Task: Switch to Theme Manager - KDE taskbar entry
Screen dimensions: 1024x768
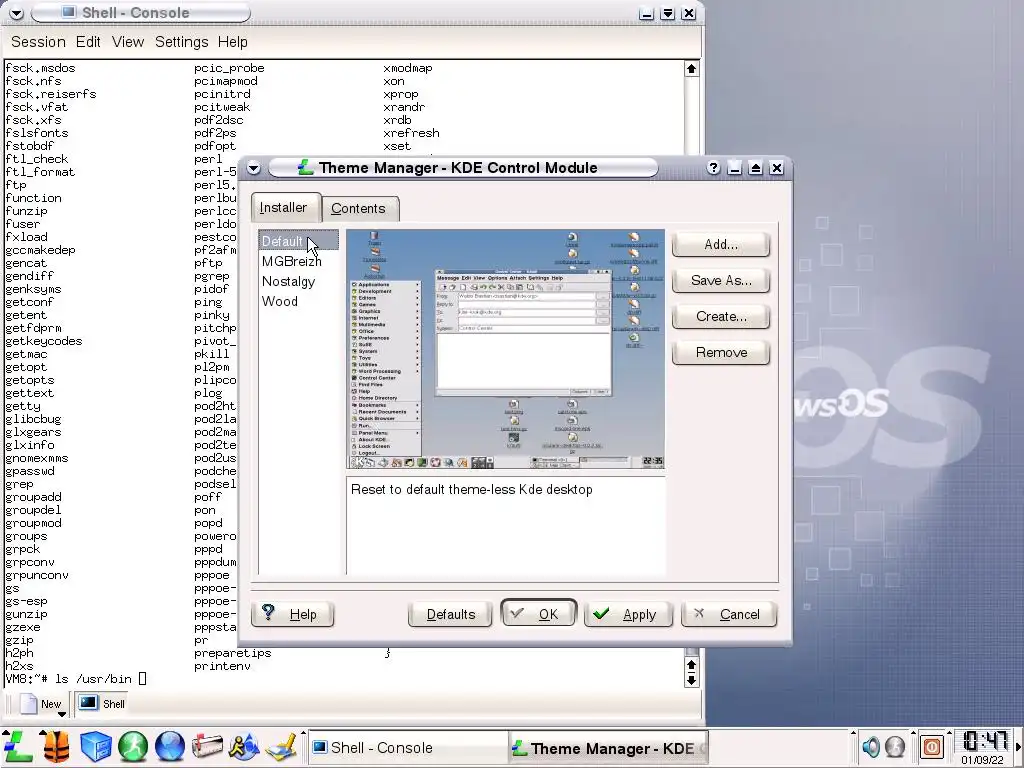Action: click(607, 748)
